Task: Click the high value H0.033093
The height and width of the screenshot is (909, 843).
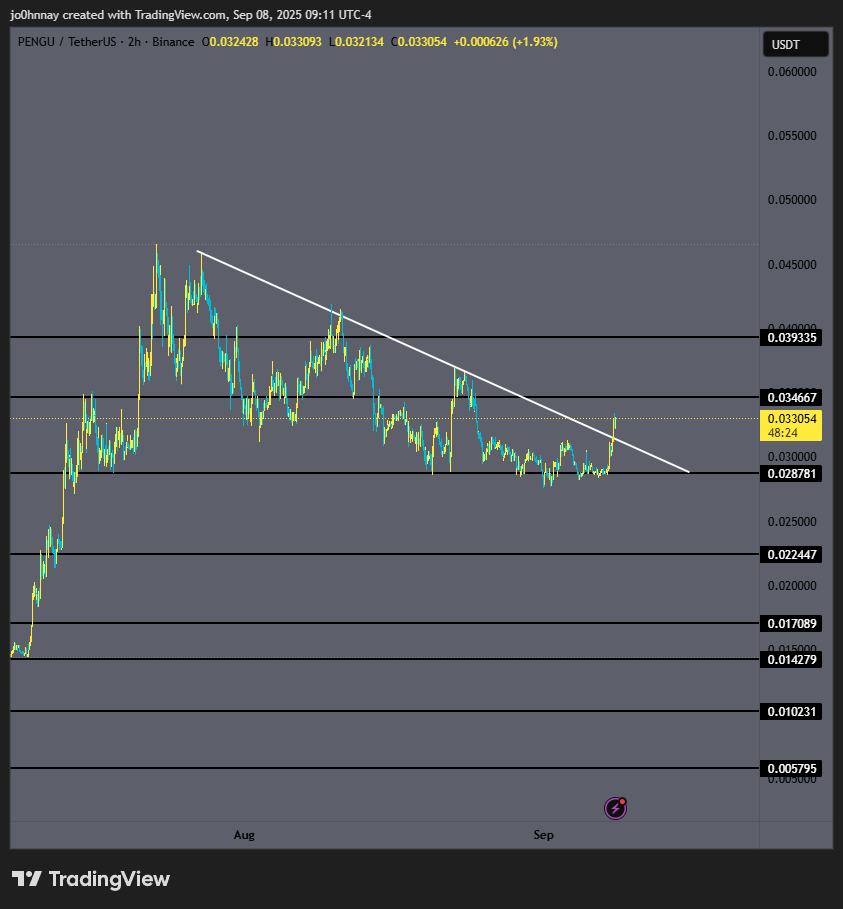Action: click(x=293, y=42)
